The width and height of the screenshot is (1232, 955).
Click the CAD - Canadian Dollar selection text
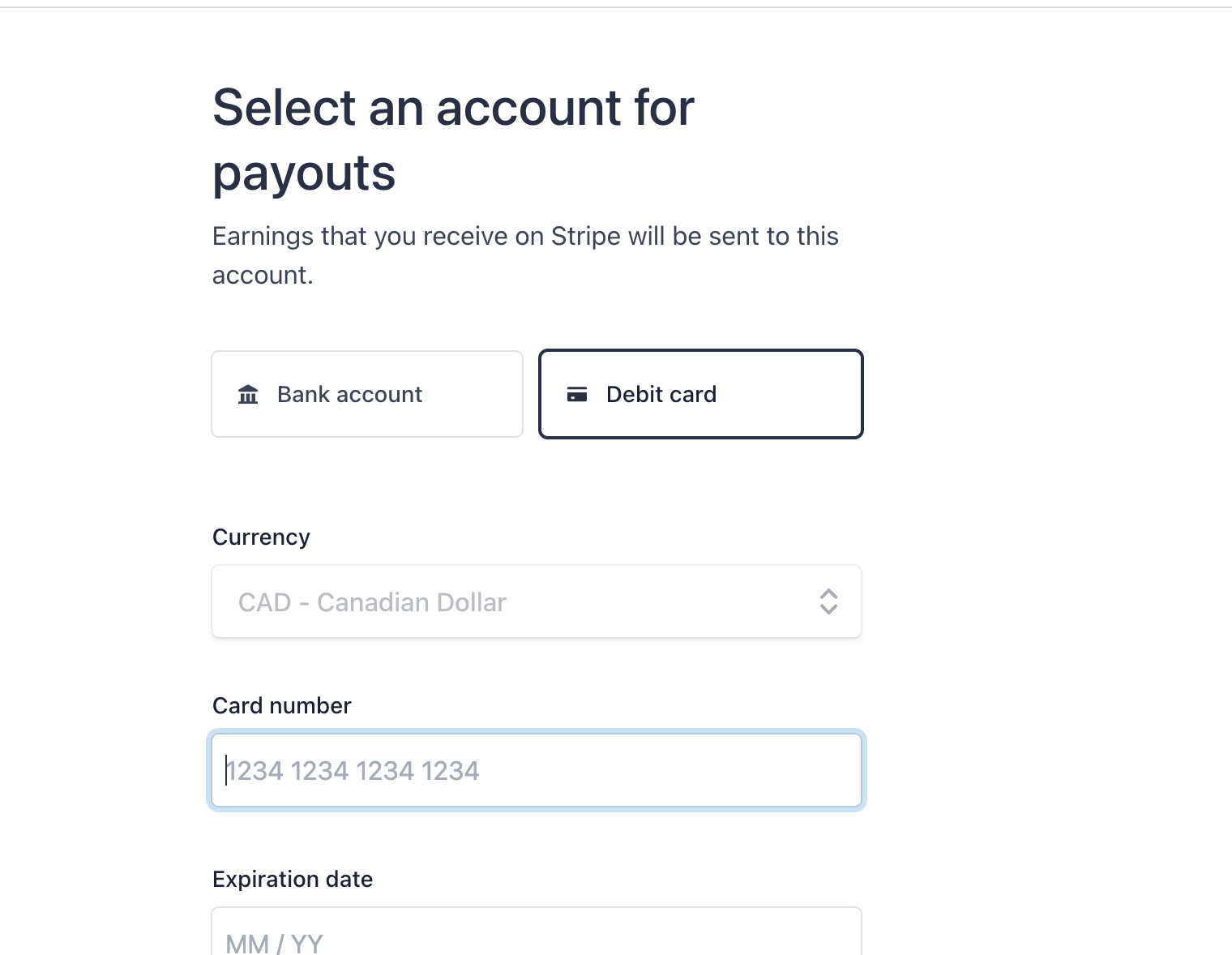click(372, 602)
